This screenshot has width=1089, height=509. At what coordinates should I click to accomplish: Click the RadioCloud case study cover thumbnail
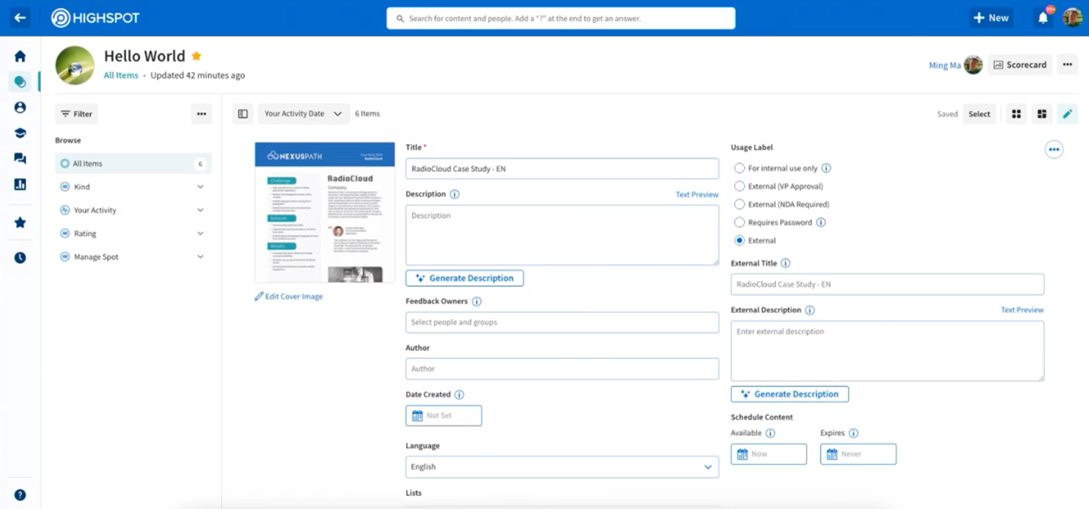(325, 213)
